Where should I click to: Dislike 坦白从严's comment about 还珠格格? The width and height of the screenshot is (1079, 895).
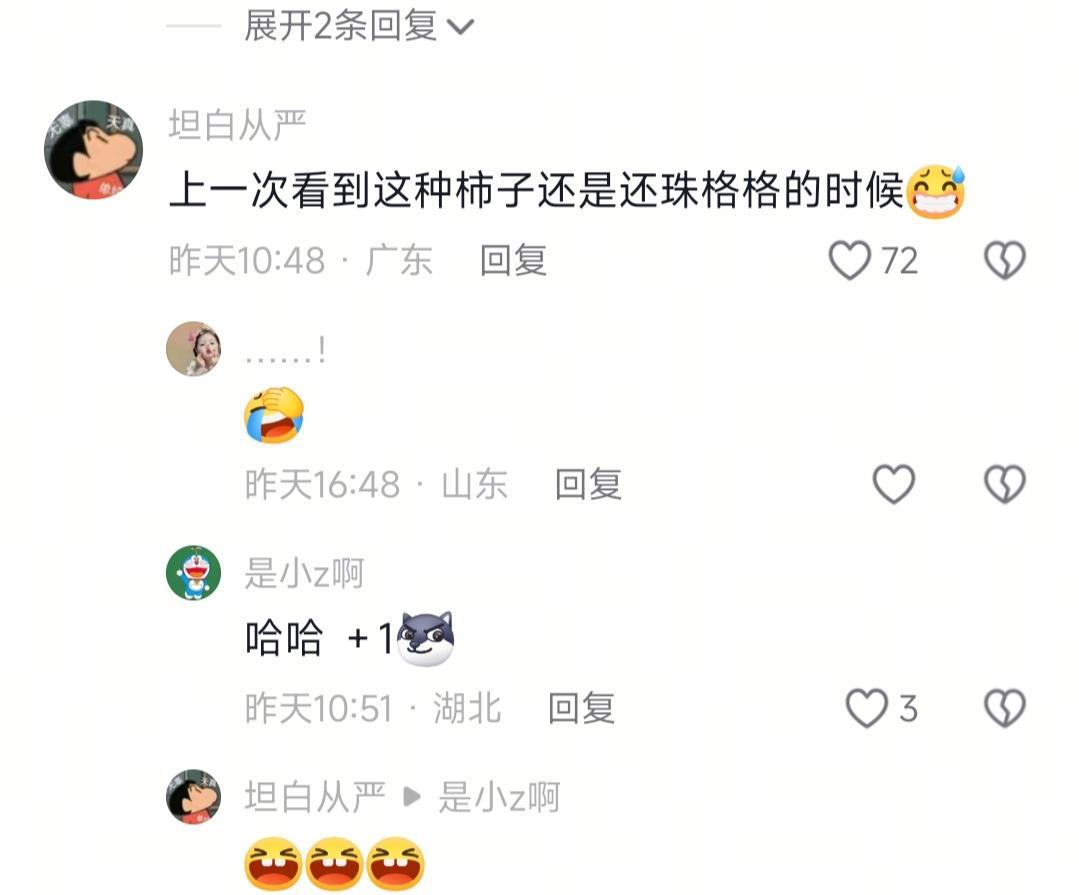click(x=1005, y=260)
